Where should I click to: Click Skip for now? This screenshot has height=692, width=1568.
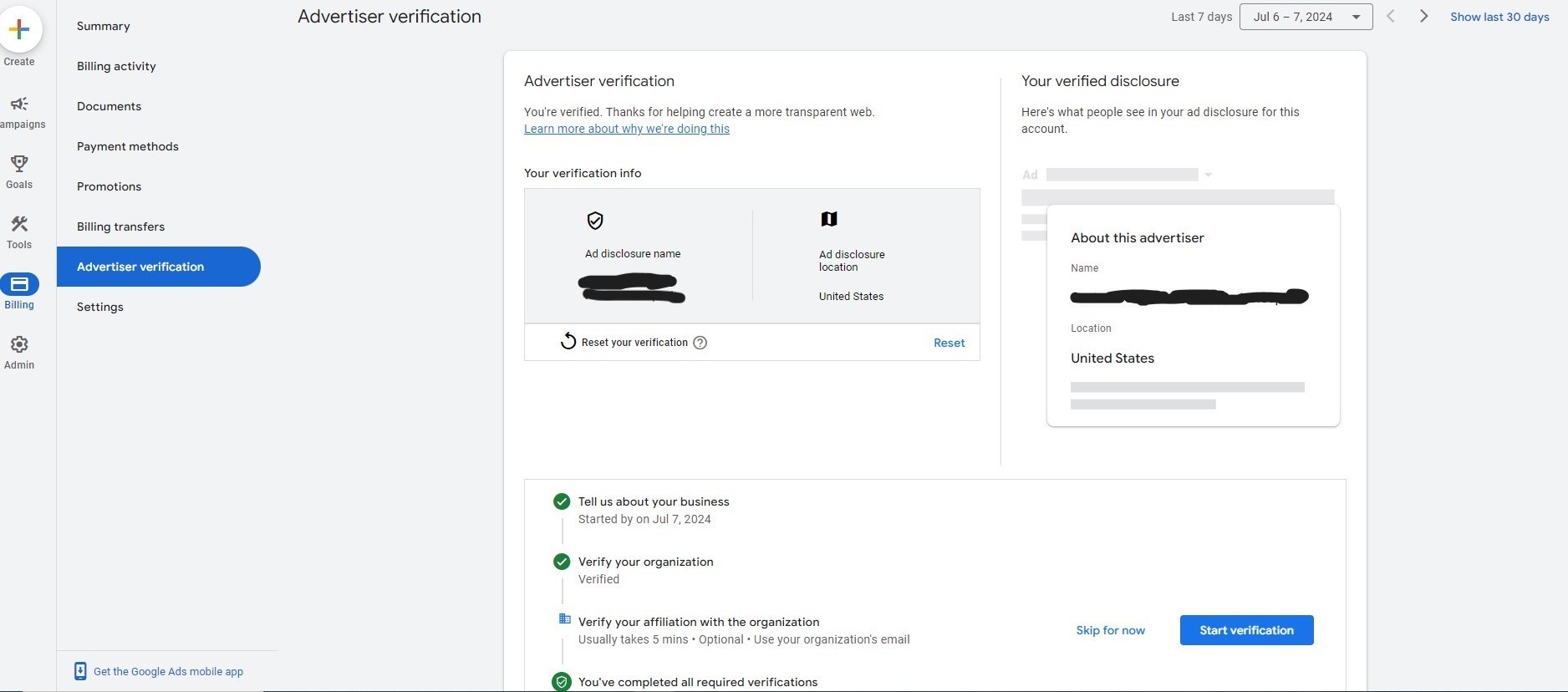(1110, 630)
